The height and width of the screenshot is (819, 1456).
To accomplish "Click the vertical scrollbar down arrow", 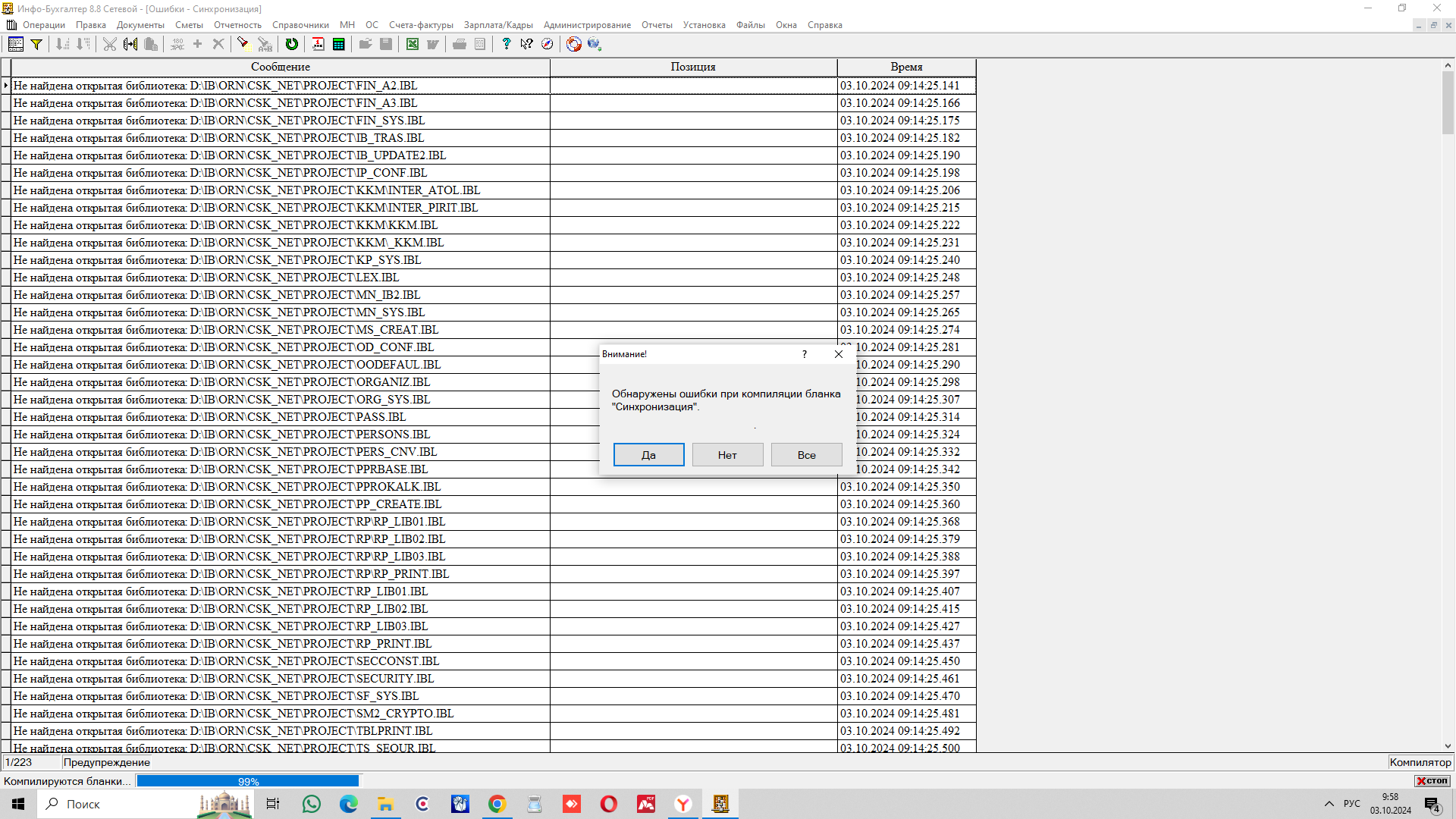I will pyautogui.click(x=1448, y=746).
